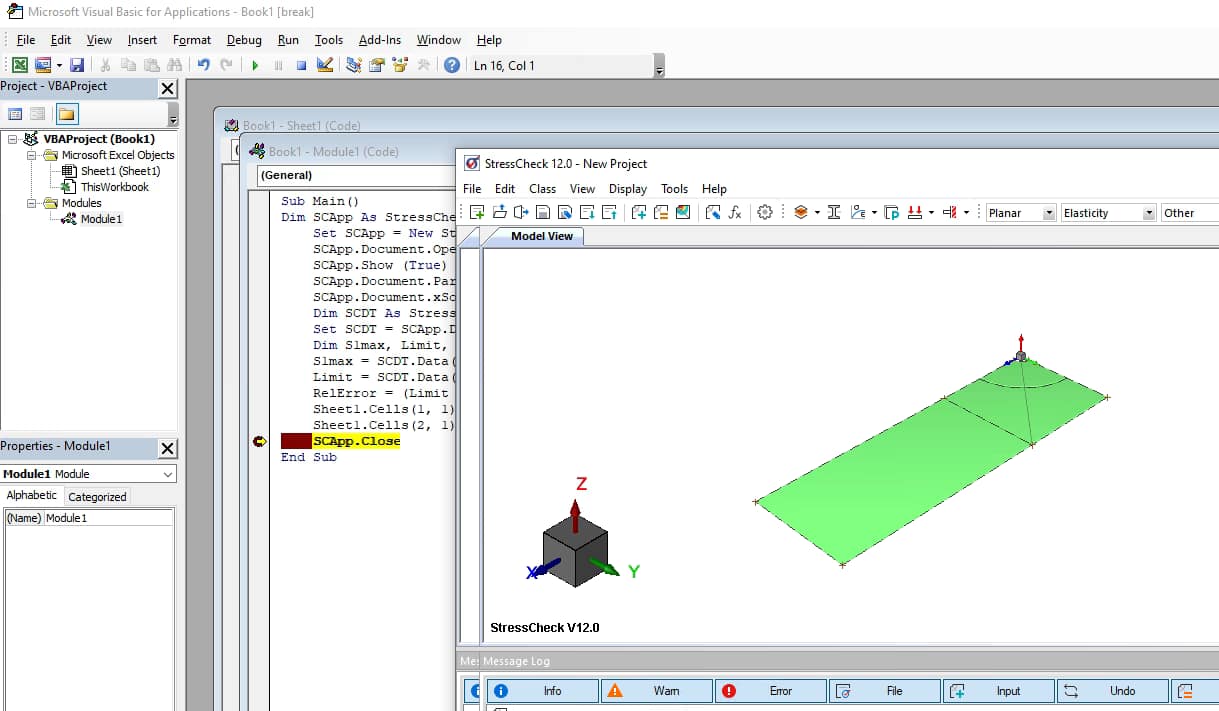Open the Debug menu in VBA editor

tap(244, 40)
